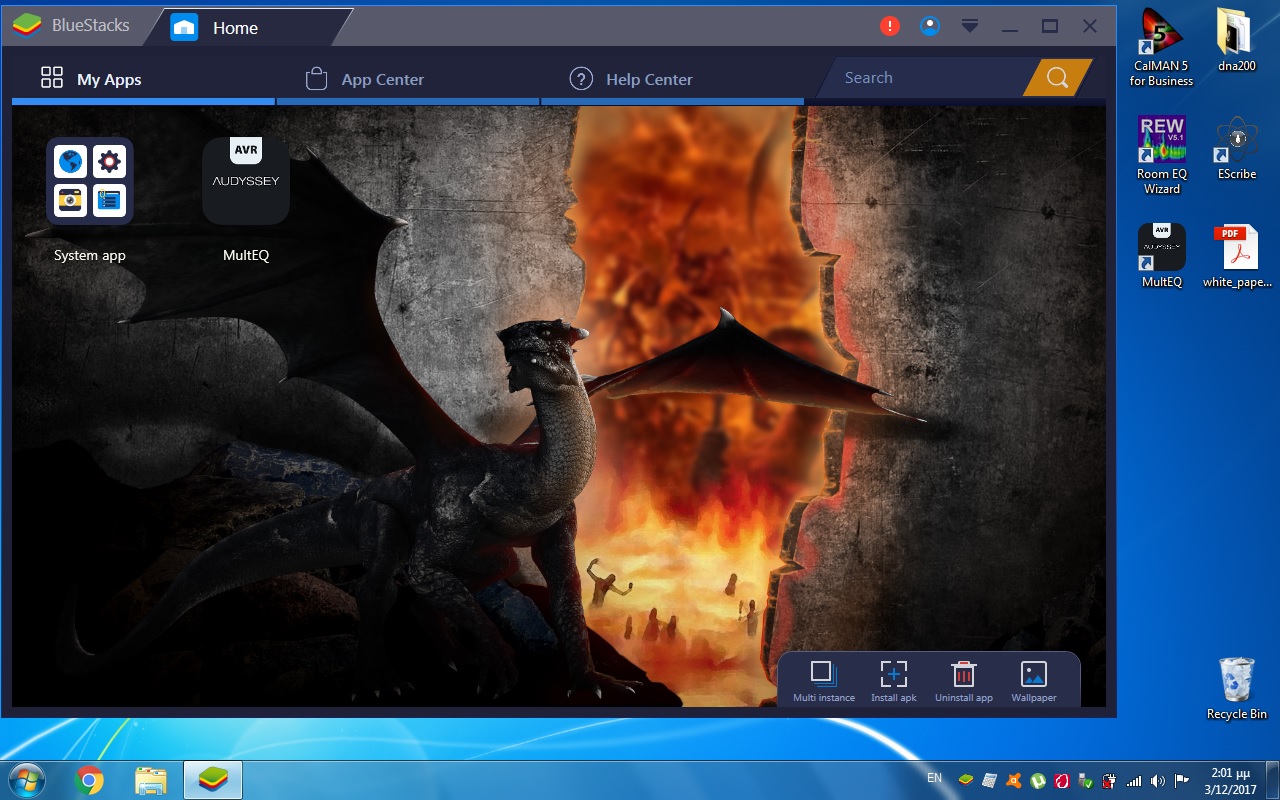Open the Recycle Bin
This screenshot has width=1280, height=800.
tap(1236, 688)
